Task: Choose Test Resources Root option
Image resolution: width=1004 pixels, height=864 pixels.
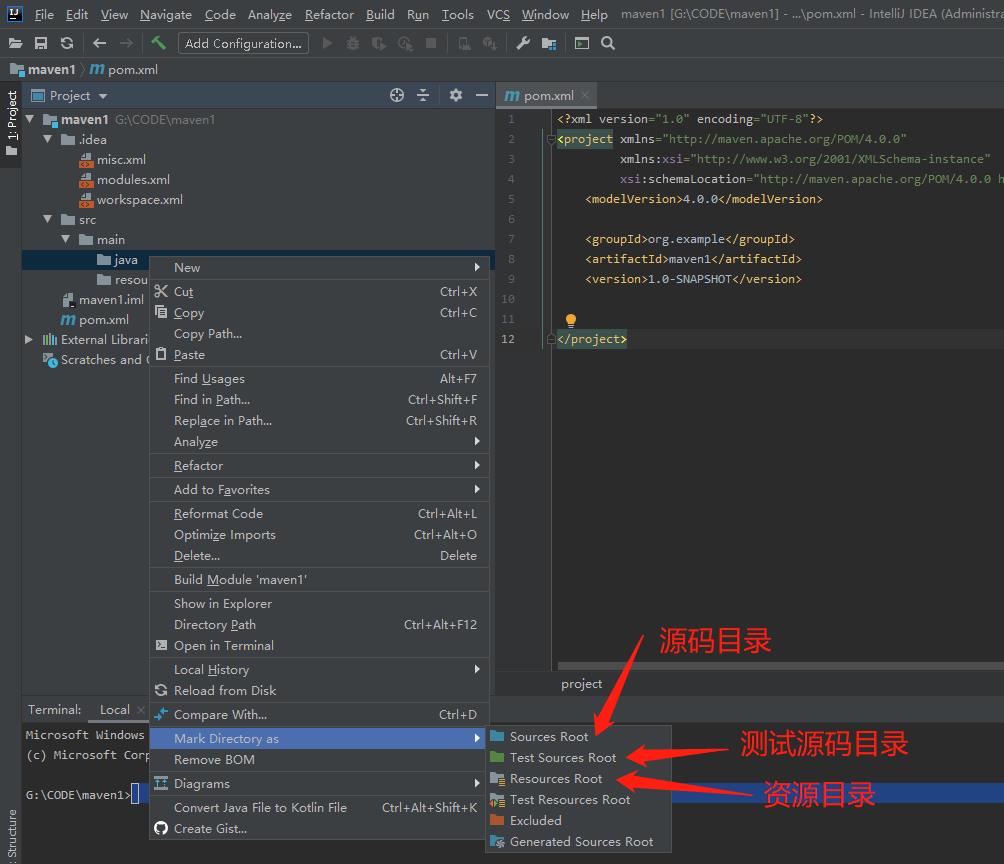Action: coord(570,800)
